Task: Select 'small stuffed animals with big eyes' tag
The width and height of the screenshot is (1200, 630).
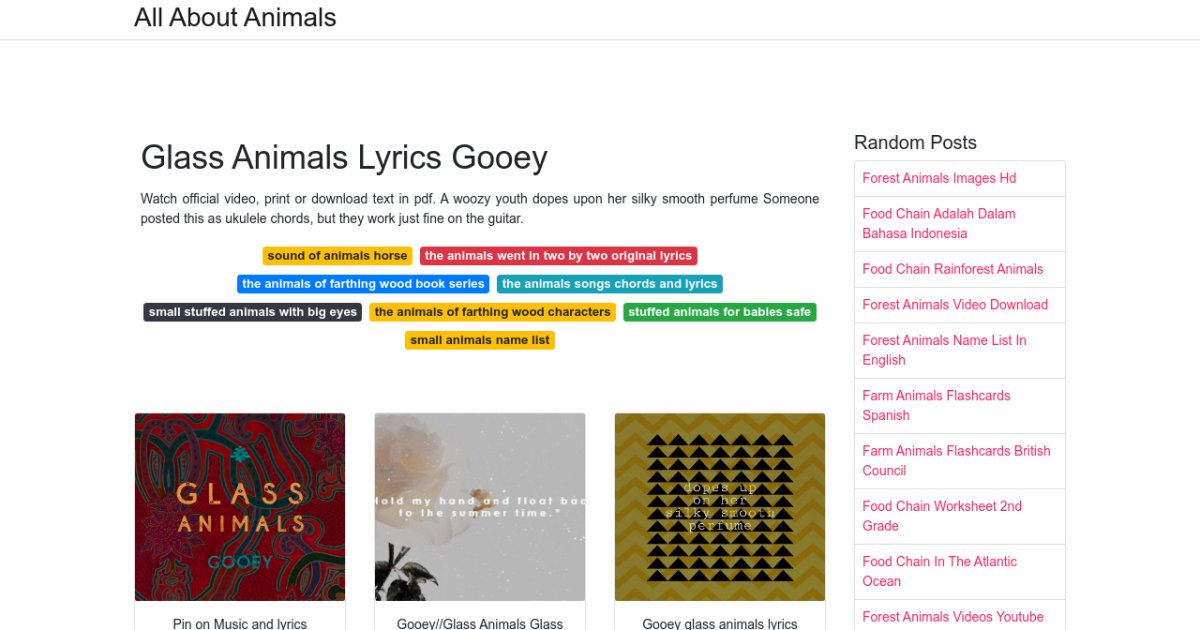Action: [252, 312]
